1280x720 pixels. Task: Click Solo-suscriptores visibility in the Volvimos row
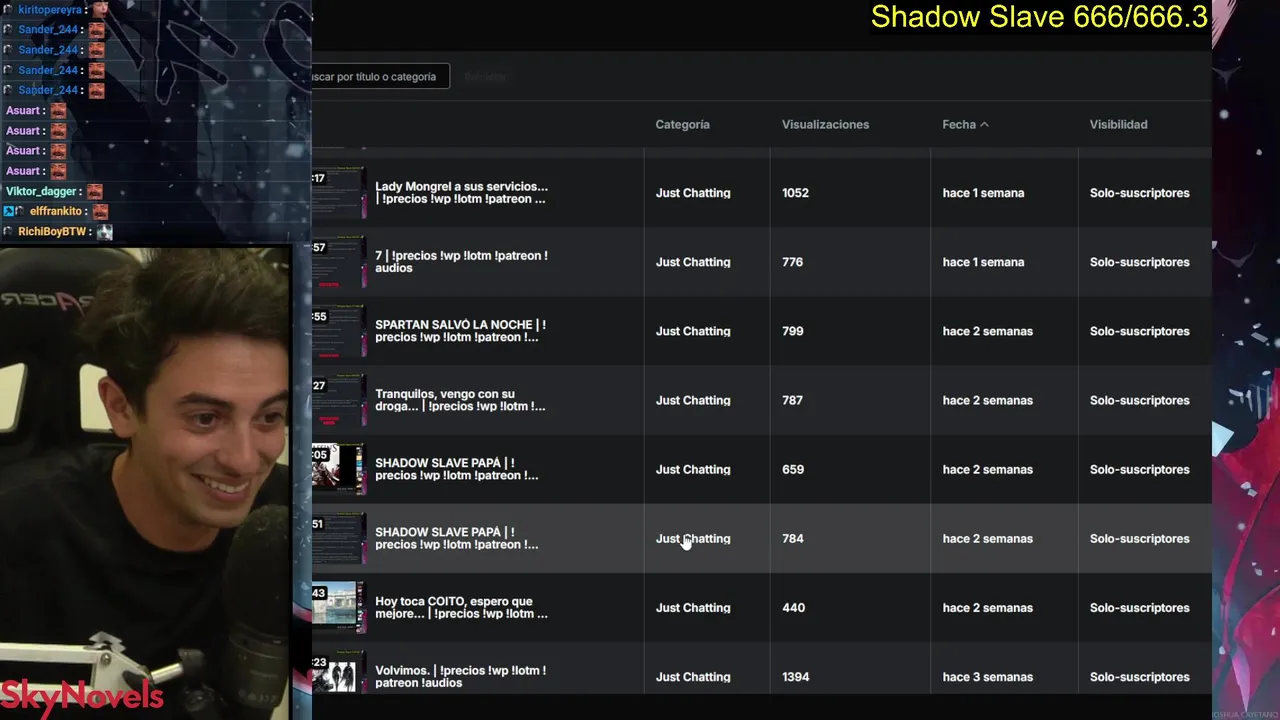pos(1139,677)
